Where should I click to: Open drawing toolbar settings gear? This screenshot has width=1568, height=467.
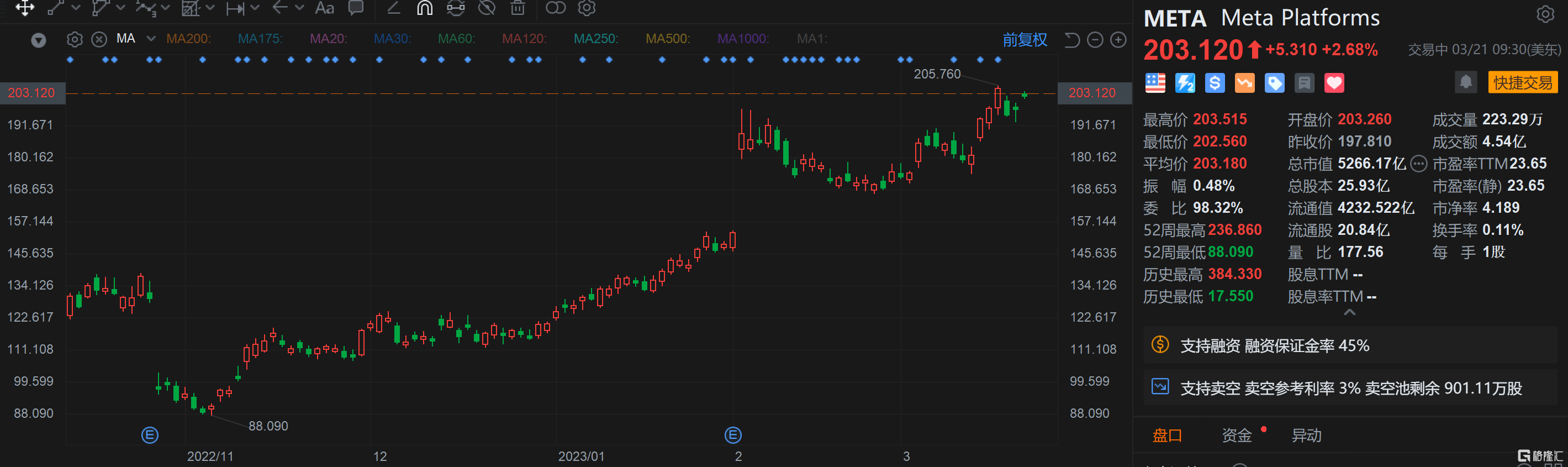point(587,8)
